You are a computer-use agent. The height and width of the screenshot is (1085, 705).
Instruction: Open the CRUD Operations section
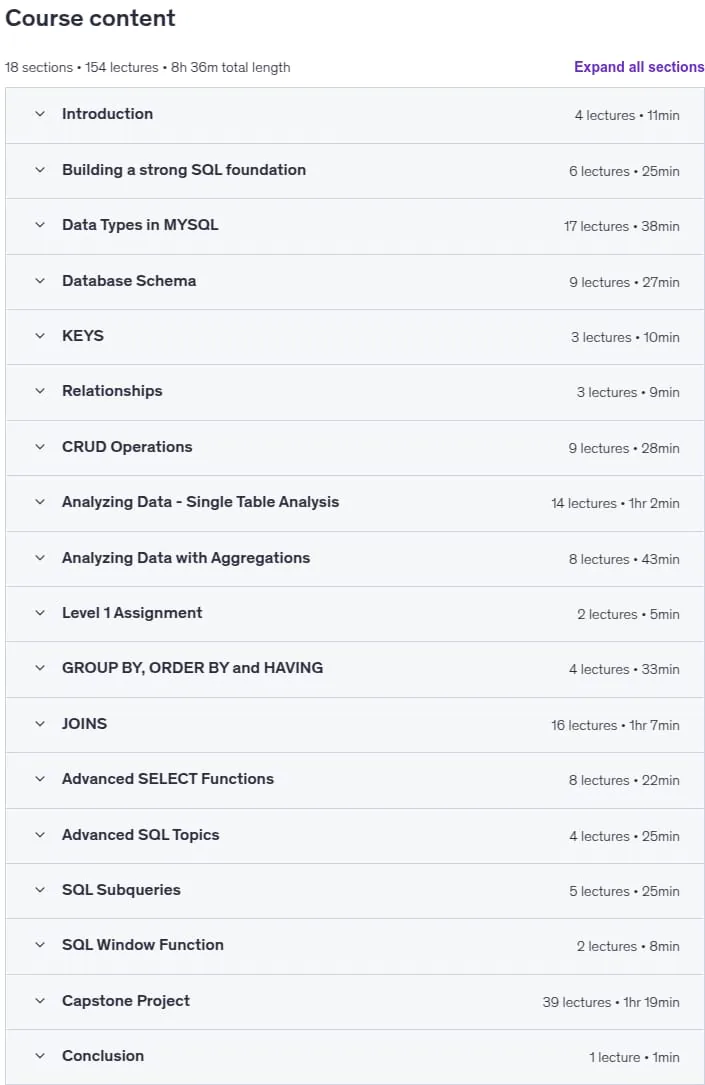tap(355, 447)
